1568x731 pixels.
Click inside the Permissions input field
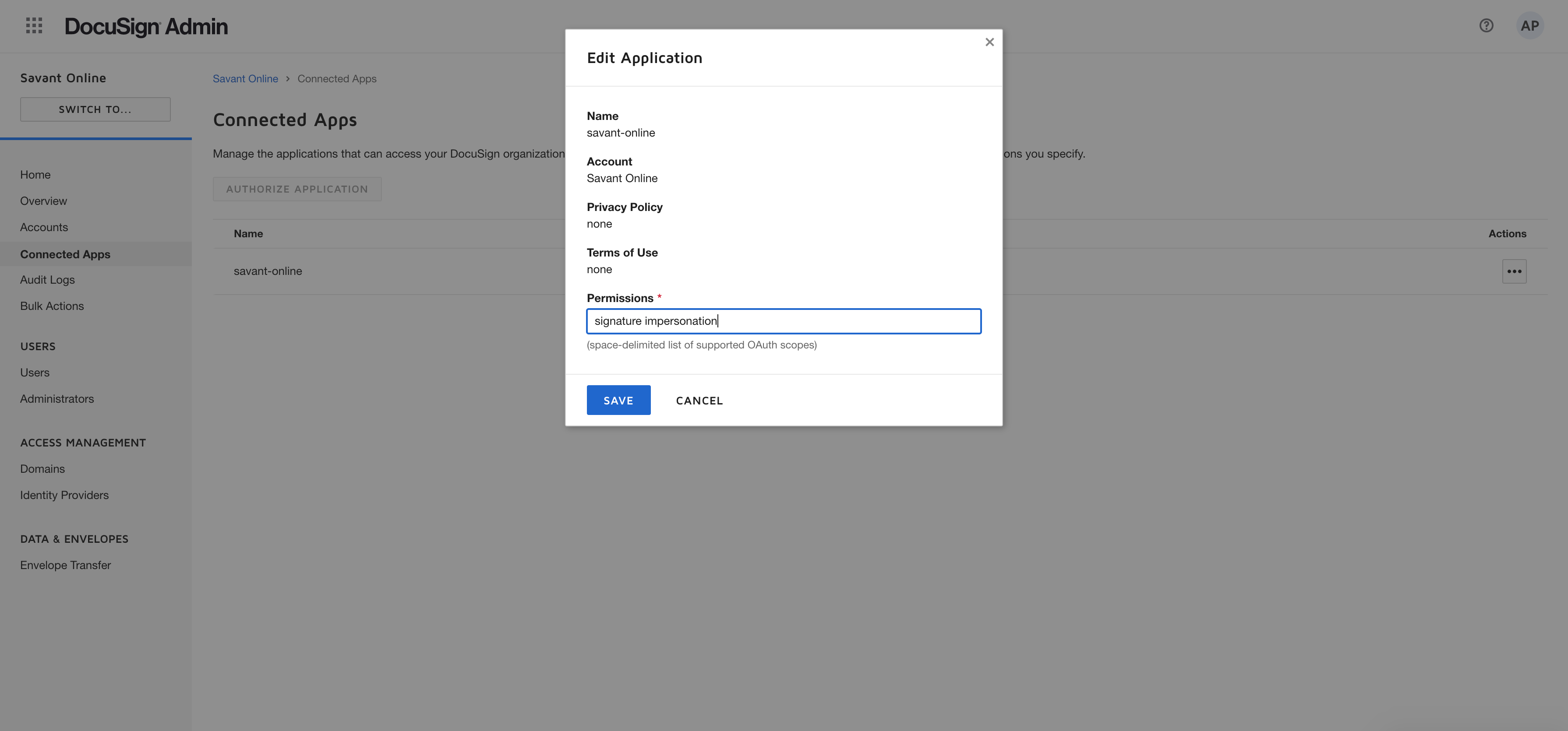point(784,321)
